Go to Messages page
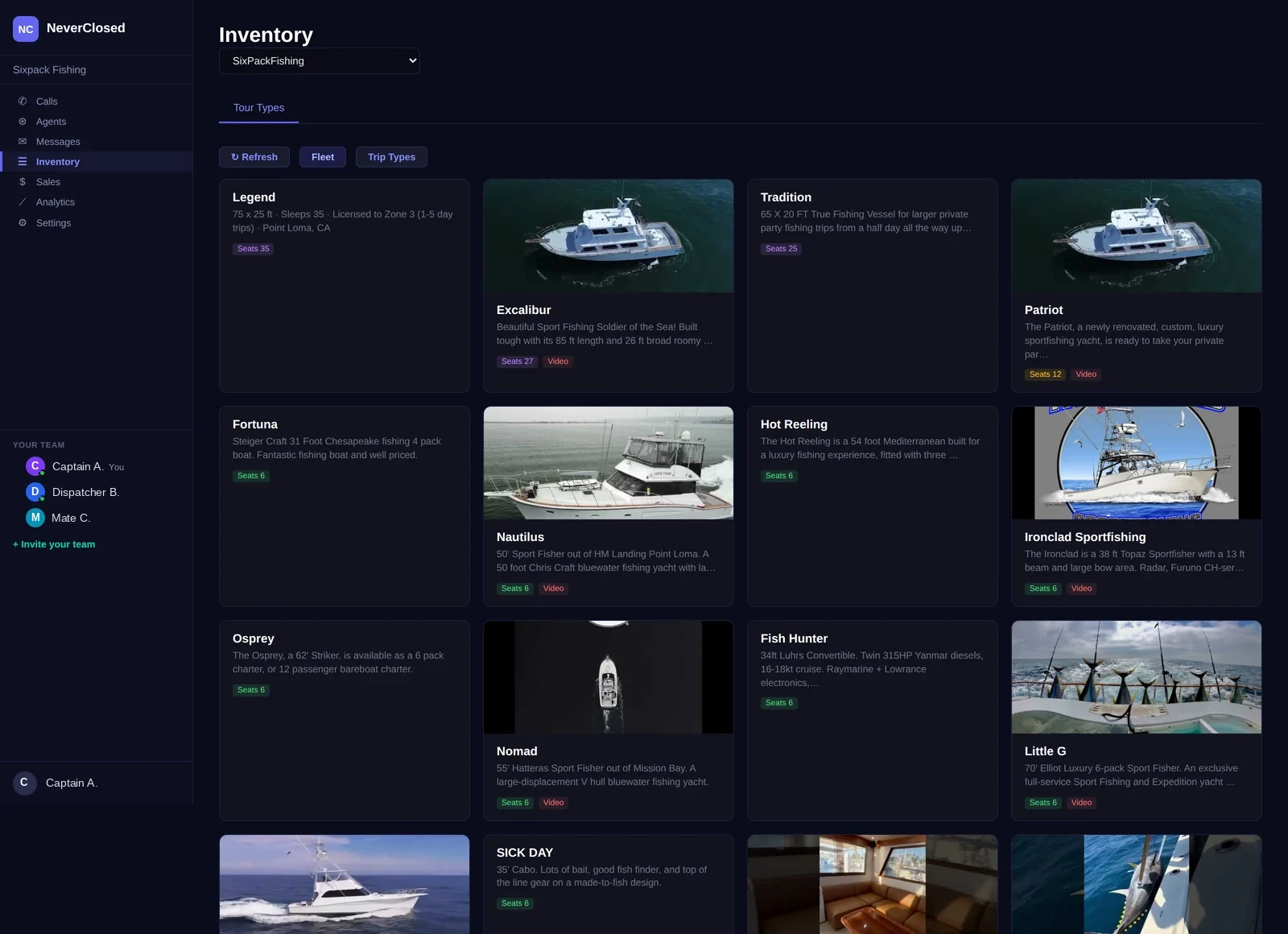 point(97,142)
